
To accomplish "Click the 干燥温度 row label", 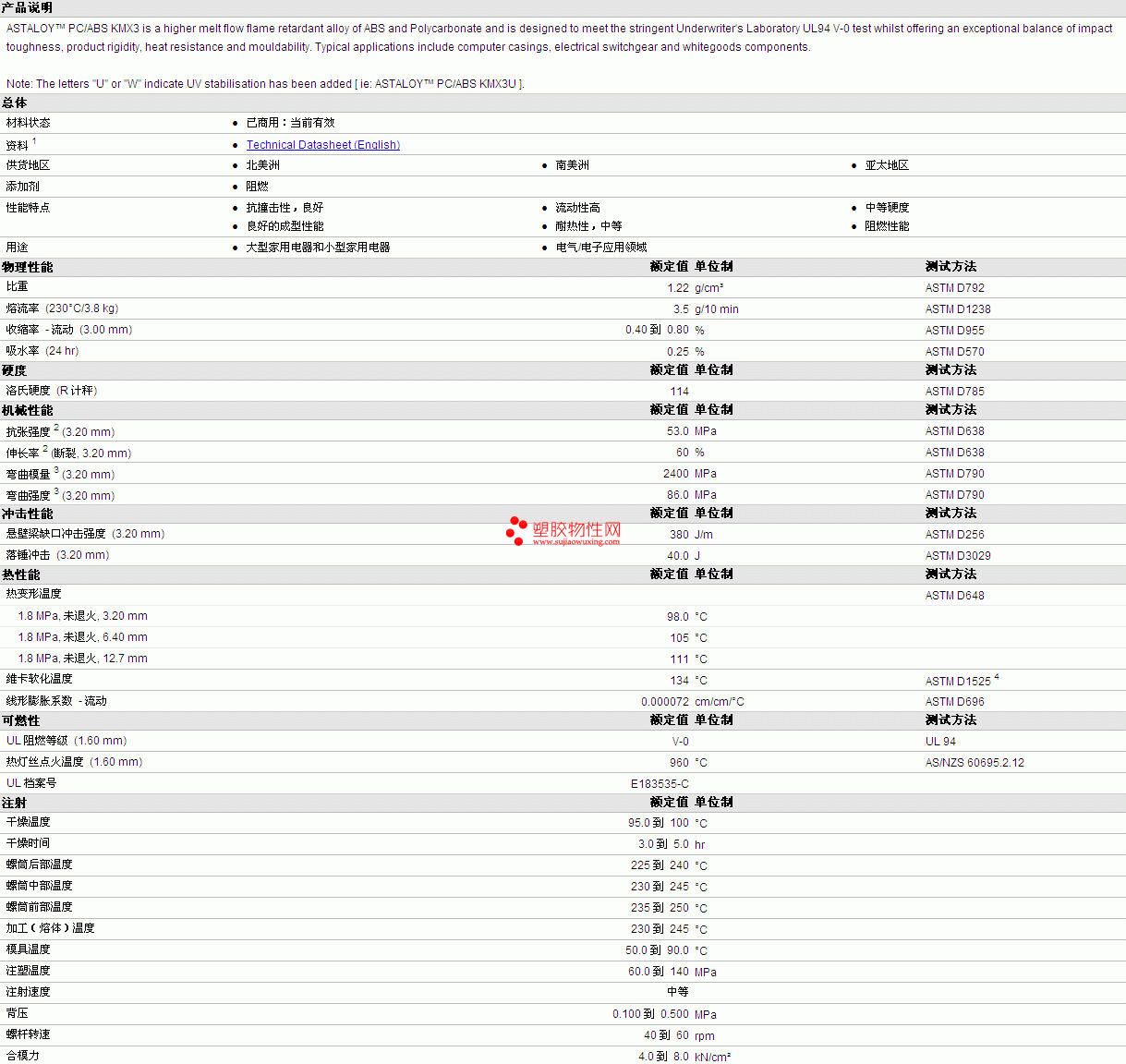I will pos(28,822).
